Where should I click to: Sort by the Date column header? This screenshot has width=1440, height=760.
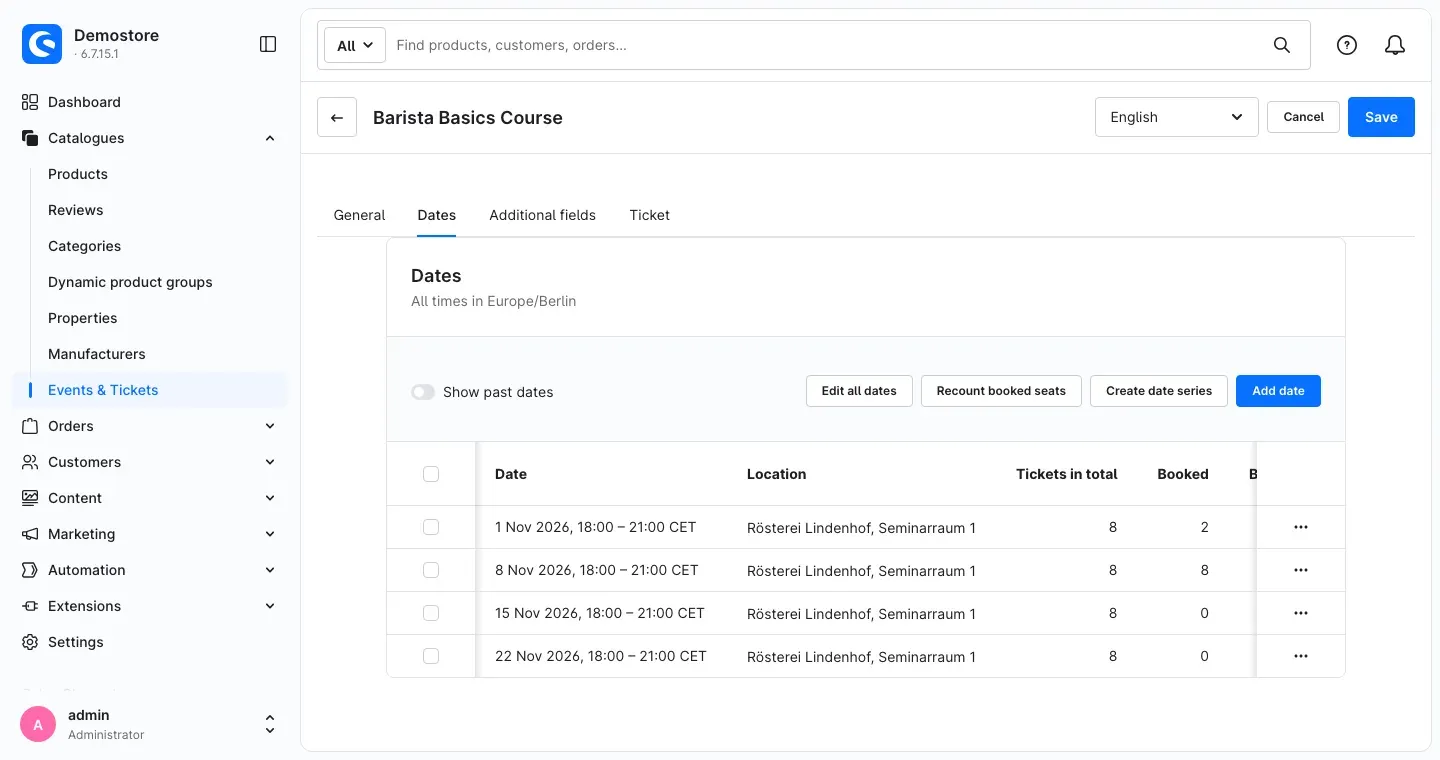(x=511, y=474)
